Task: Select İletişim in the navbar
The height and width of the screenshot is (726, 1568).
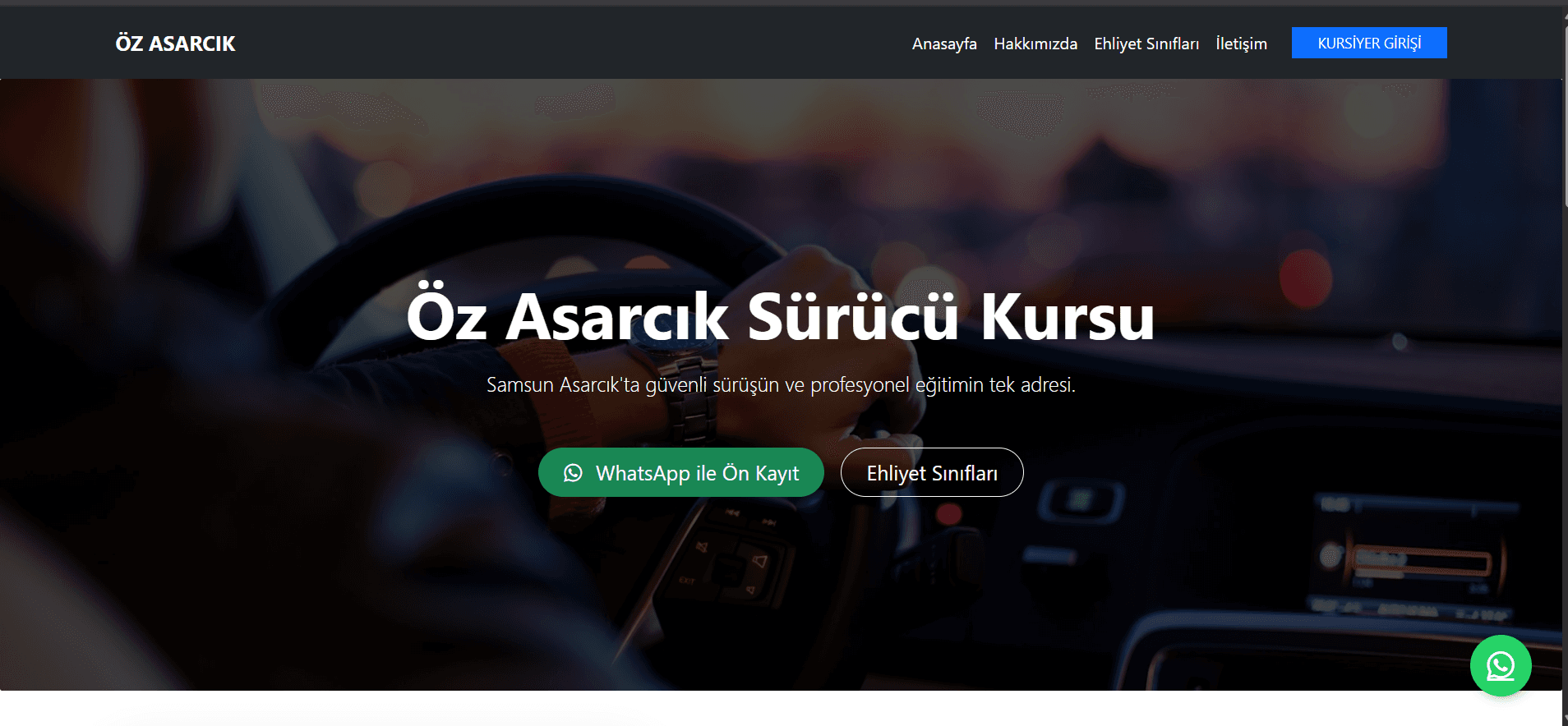Action: coord(1241,44)
